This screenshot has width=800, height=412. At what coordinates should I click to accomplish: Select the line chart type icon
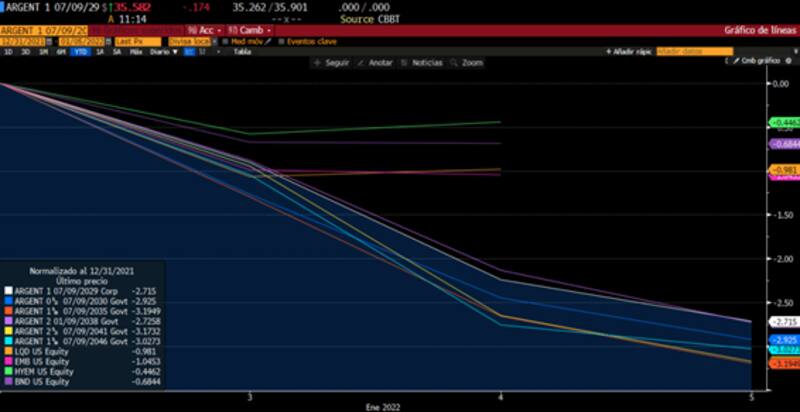pos(187,51)
